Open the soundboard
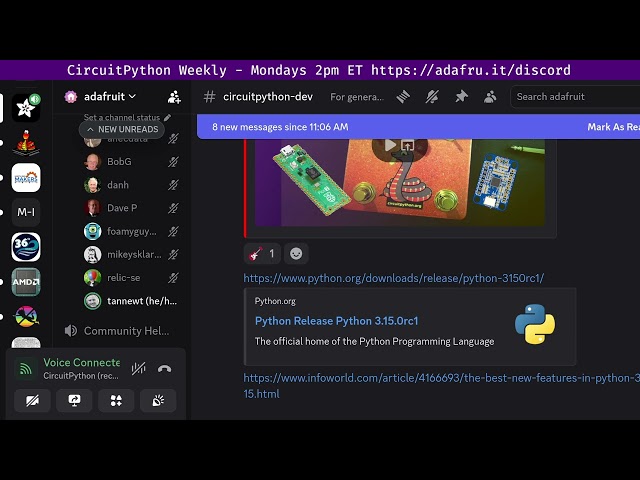Image resolution: width=640 pixels, height=480 pixels. pyautogui.click(x=158, y=400)
